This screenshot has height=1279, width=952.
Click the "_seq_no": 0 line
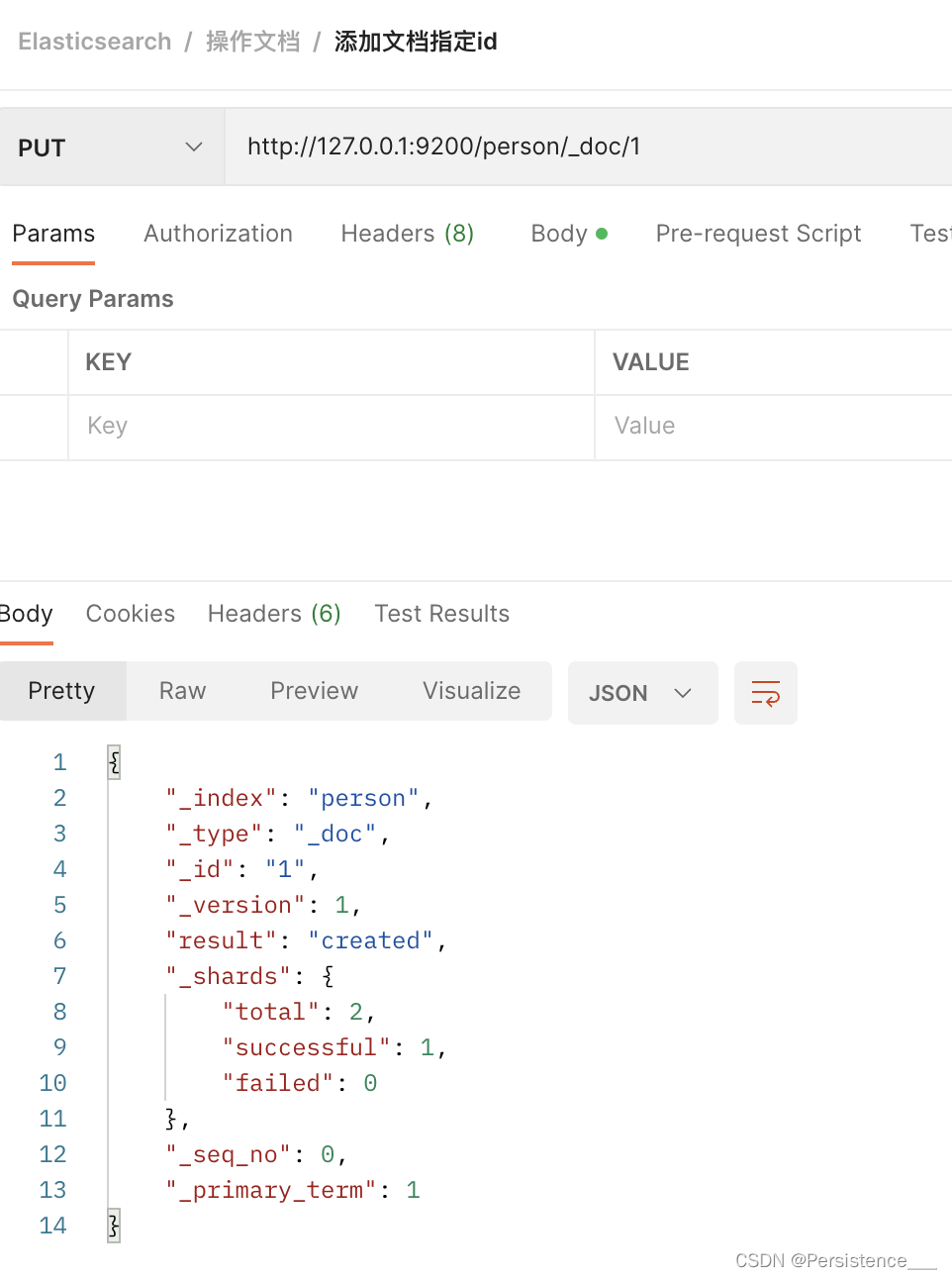(x=256, y=1154)
